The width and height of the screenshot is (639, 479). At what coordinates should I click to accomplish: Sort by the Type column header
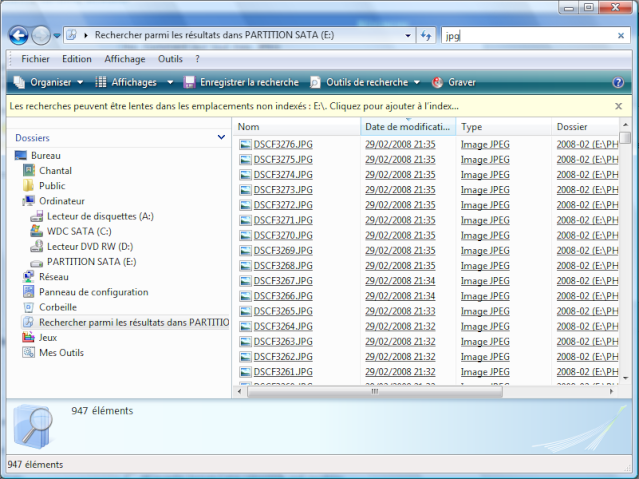504,127
